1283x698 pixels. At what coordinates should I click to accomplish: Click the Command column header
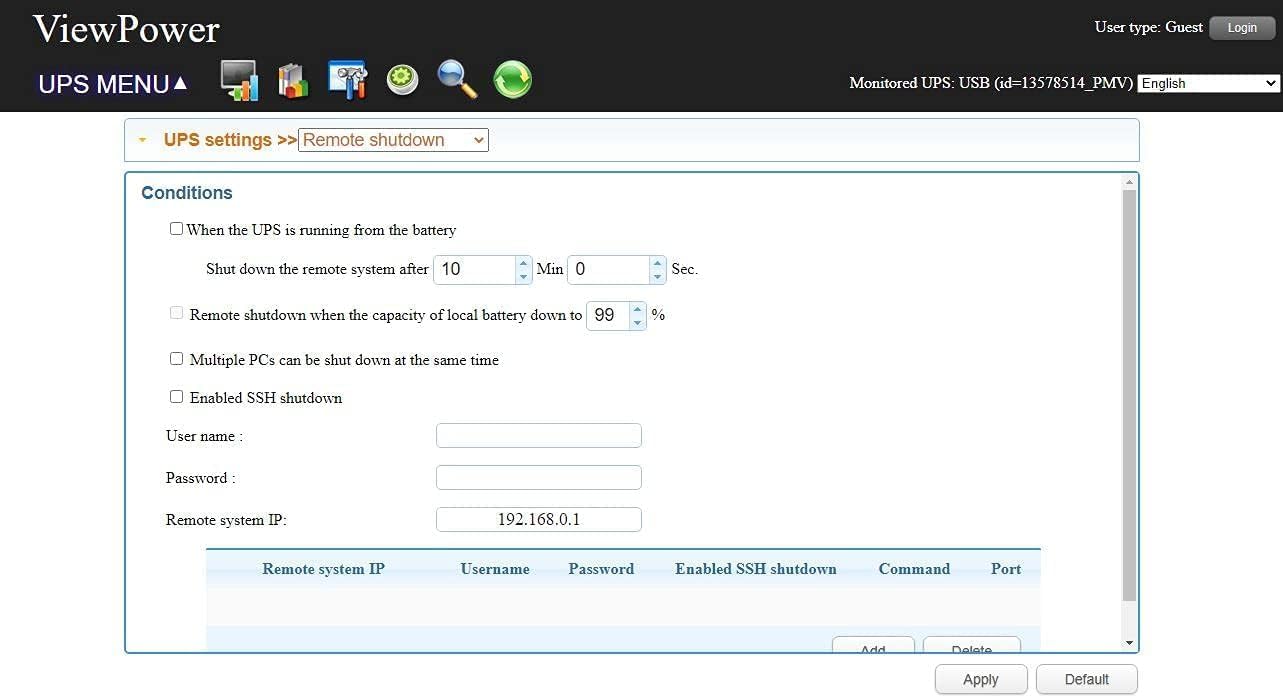tap(914, 569)
